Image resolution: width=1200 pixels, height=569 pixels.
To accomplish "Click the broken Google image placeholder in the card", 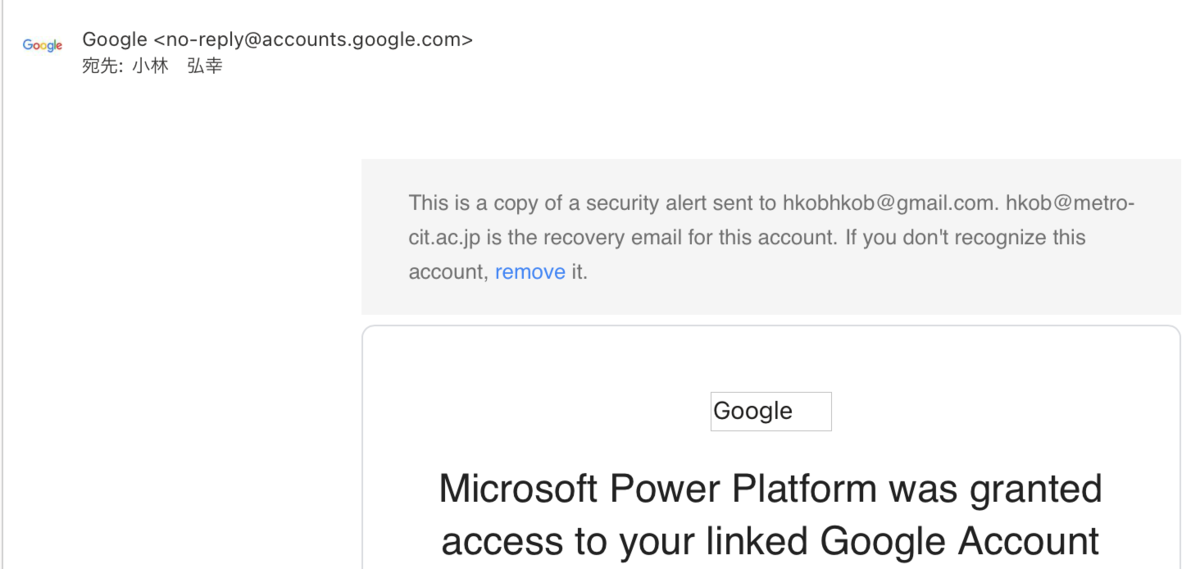I will point(771,411).
